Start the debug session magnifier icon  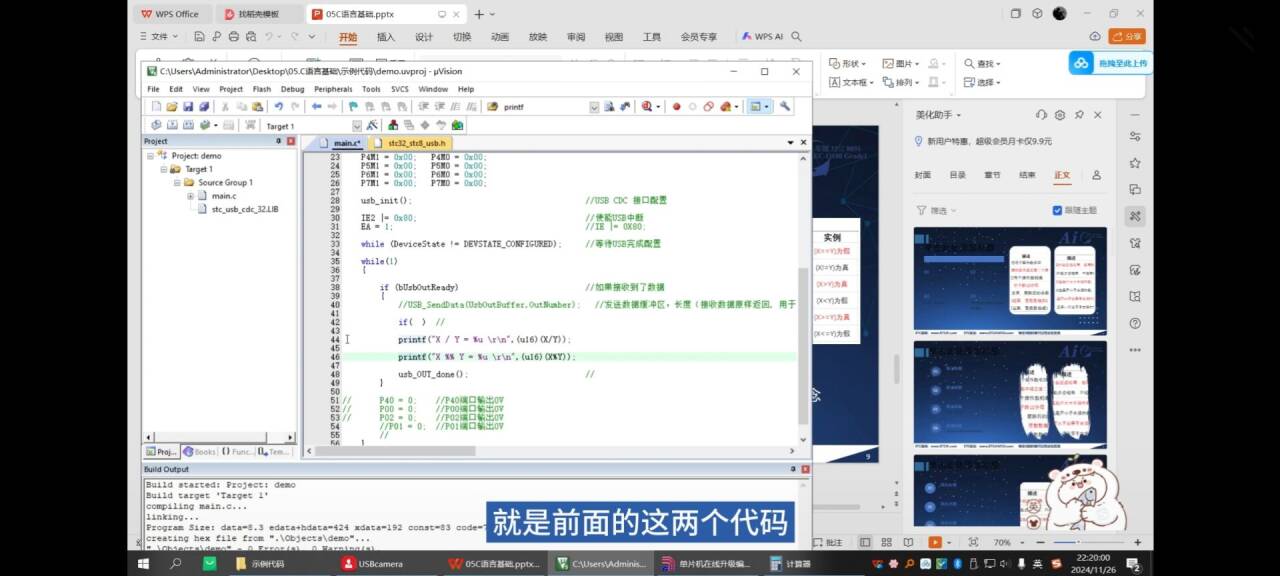coord(648,107)
